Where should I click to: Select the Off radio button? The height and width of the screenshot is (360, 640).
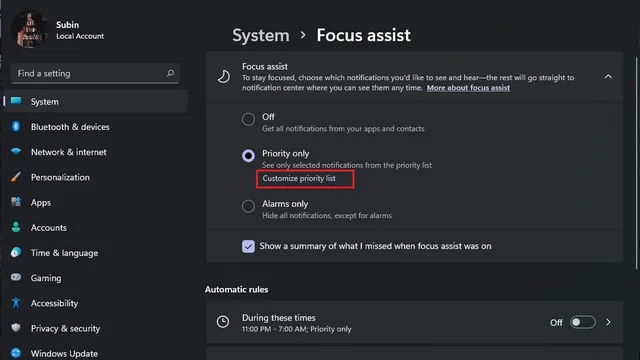click(x=248, y=120)
